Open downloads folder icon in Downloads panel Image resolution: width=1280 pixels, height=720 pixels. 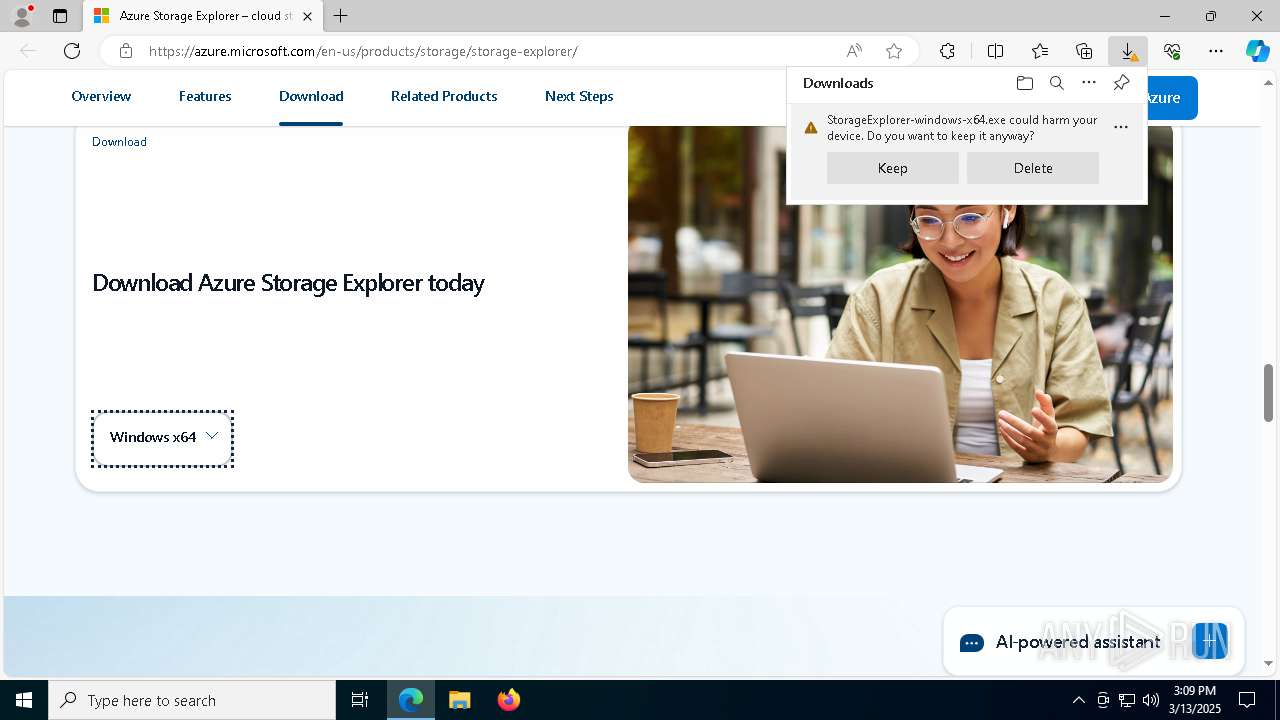tap(1024, 83)
